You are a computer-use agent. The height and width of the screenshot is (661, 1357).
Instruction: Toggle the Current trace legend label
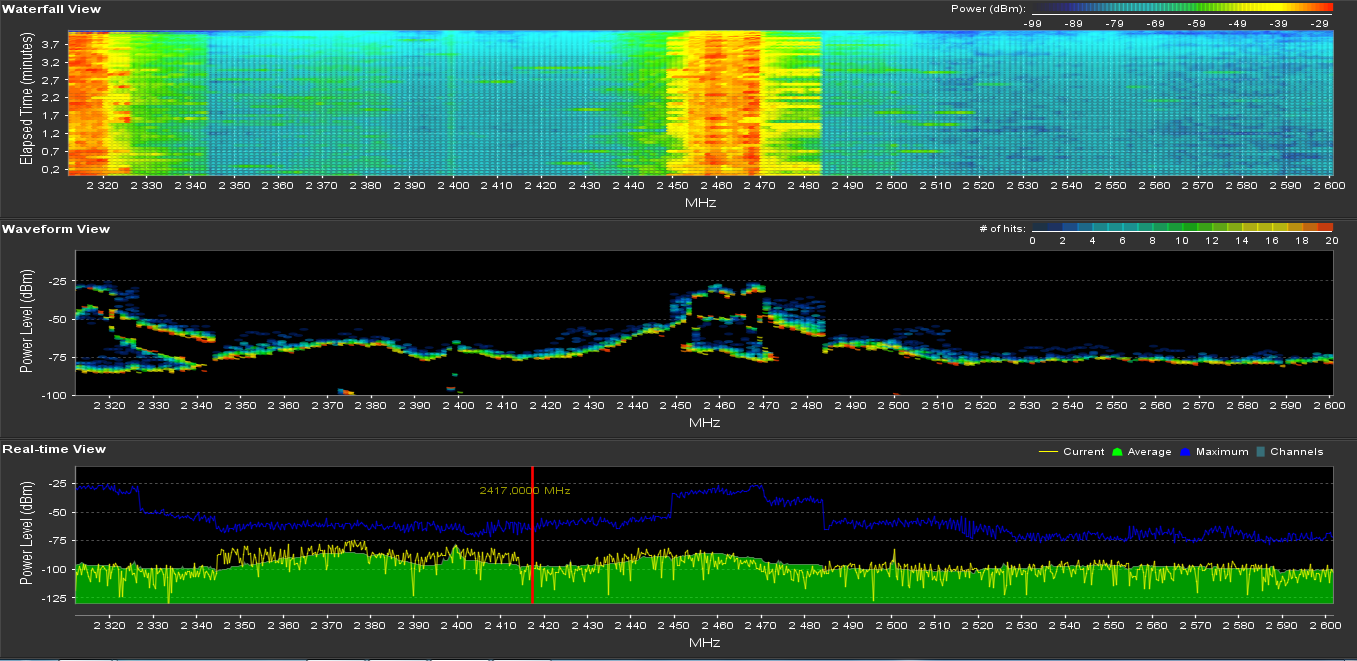point(1084,452)
